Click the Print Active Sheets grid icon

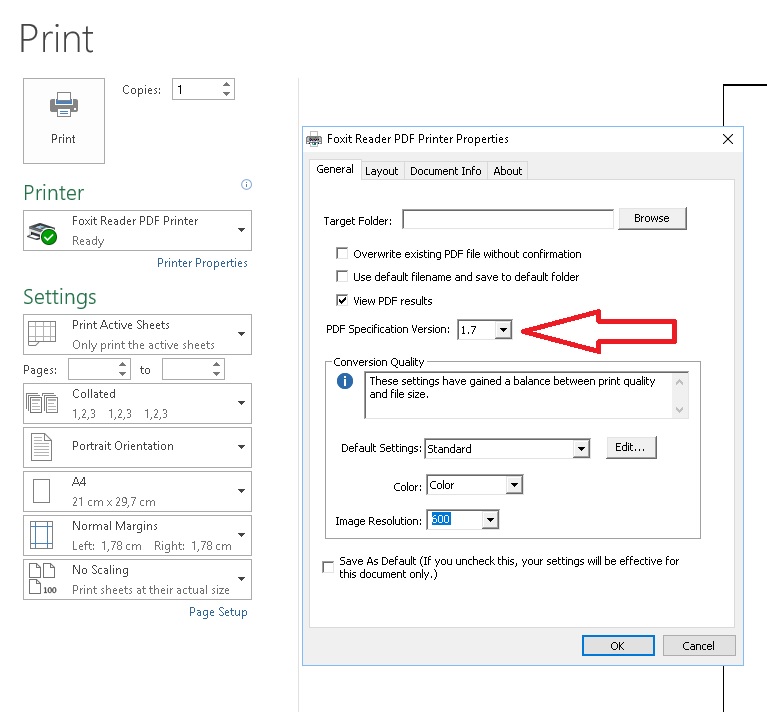(42, 333)
